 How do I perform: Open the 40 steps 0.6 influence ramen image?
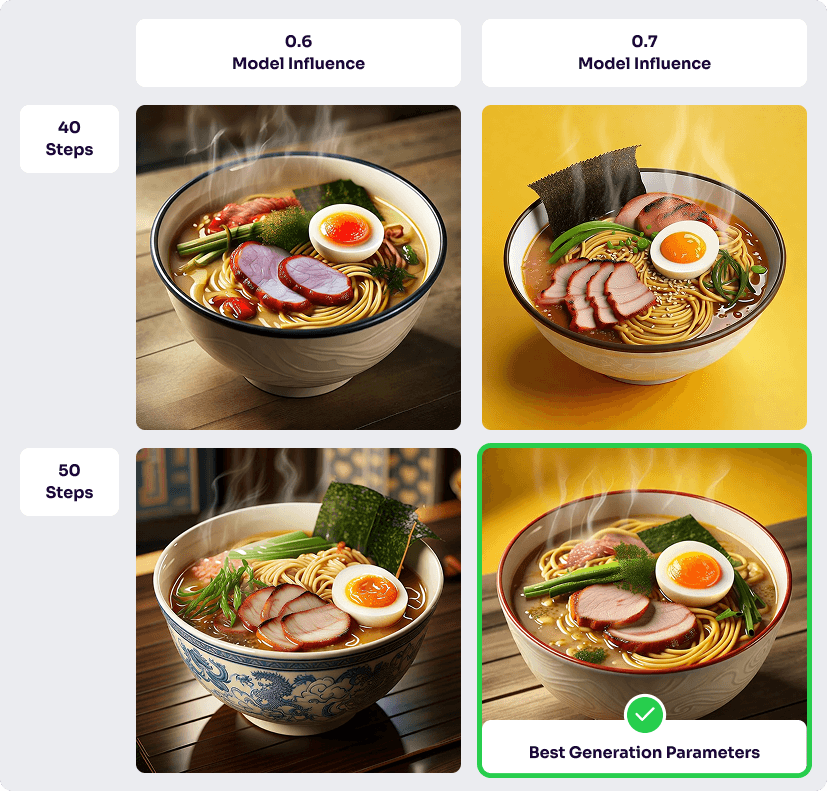point(299,267)
